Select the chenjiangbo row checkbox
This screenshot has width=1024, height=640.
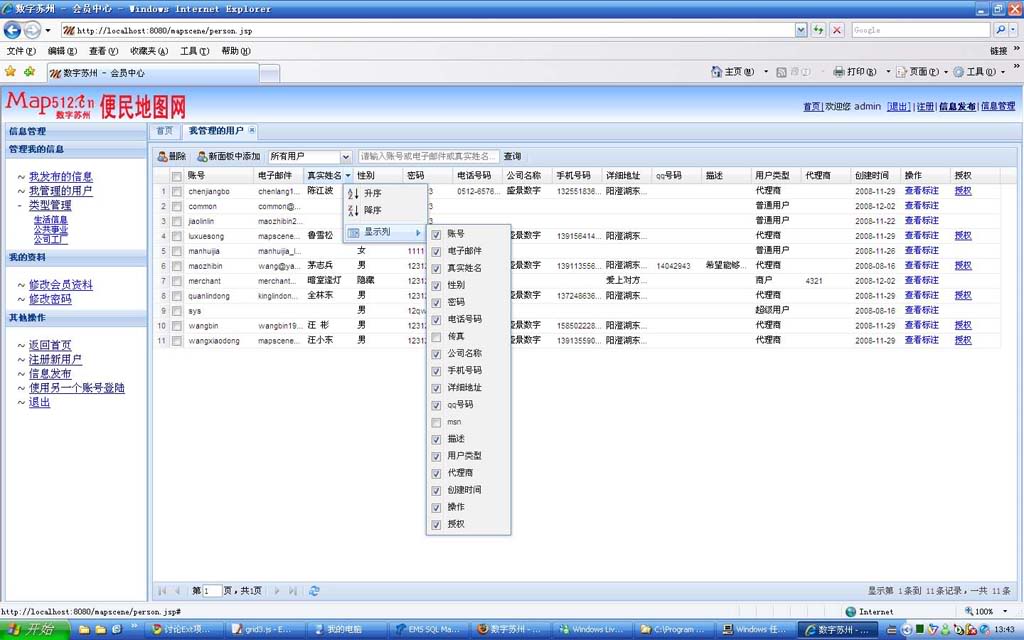pos(176,192)
